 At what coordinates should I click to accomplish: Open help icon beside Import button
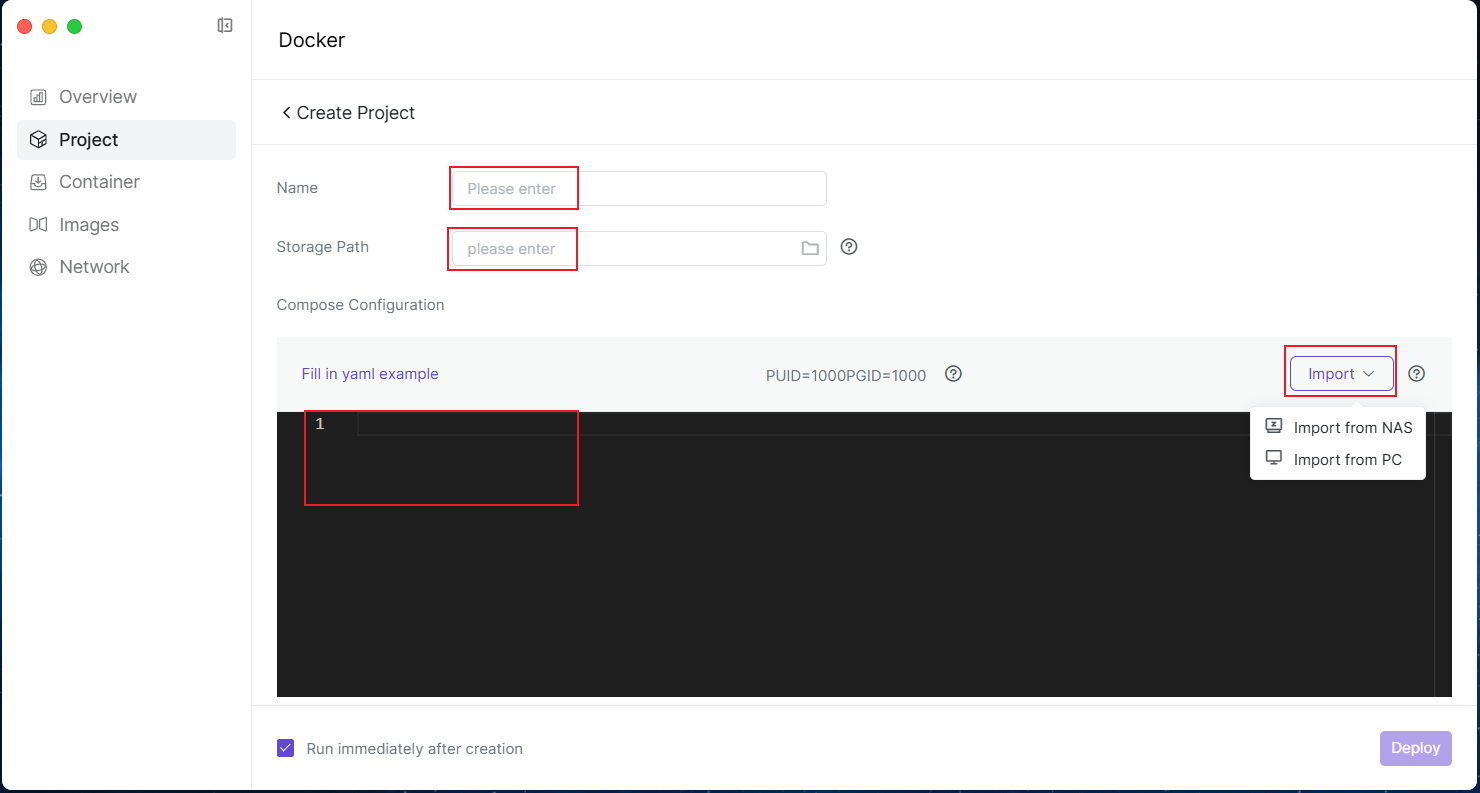(1416, 374)
